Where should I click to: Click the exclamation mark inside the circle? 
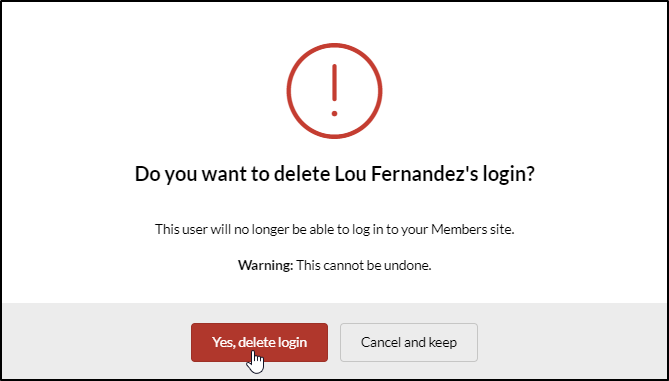pos(334,90)
